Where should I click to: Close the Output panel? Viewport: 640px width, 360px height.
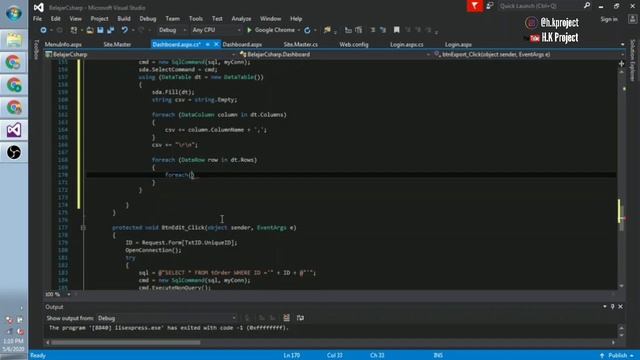point(620,307)
